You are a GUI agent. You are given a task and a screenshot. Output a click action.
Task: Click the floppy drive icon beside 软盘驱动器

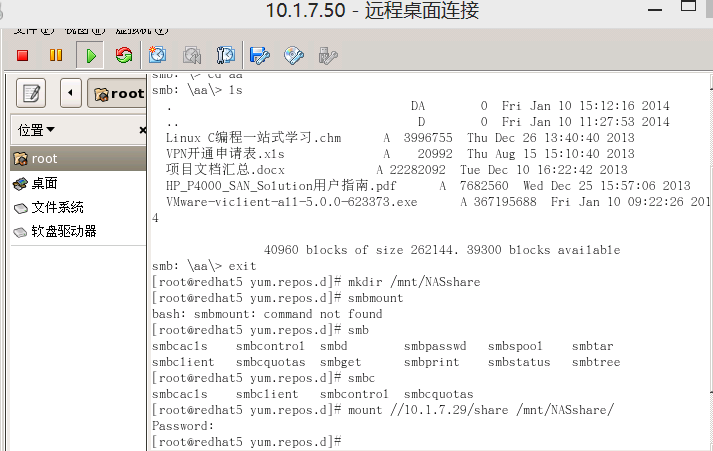(20, 232)
